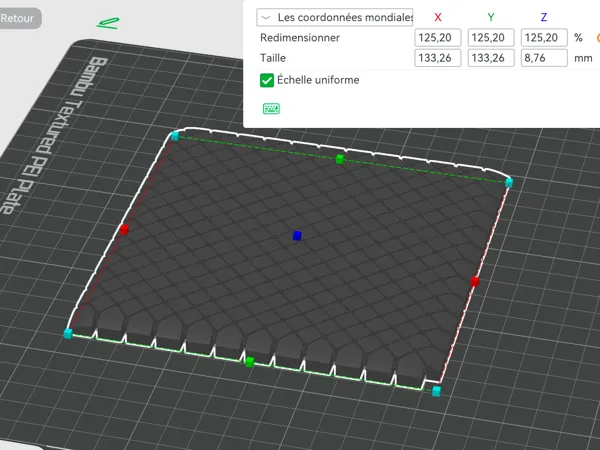Click the Redimensionner X percentage field
This screenshot has height=450, width=600.
tap(437, 38)
